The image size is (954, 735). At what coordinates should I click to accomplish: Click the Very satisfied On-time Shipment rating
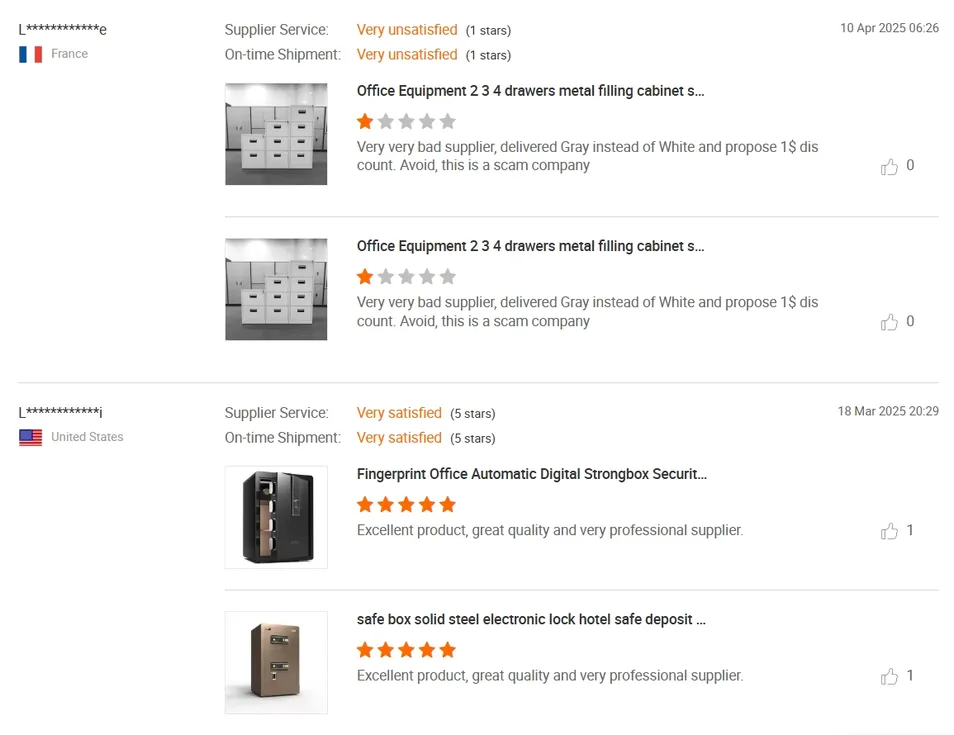pyautogui.click(x=399, y=437)
